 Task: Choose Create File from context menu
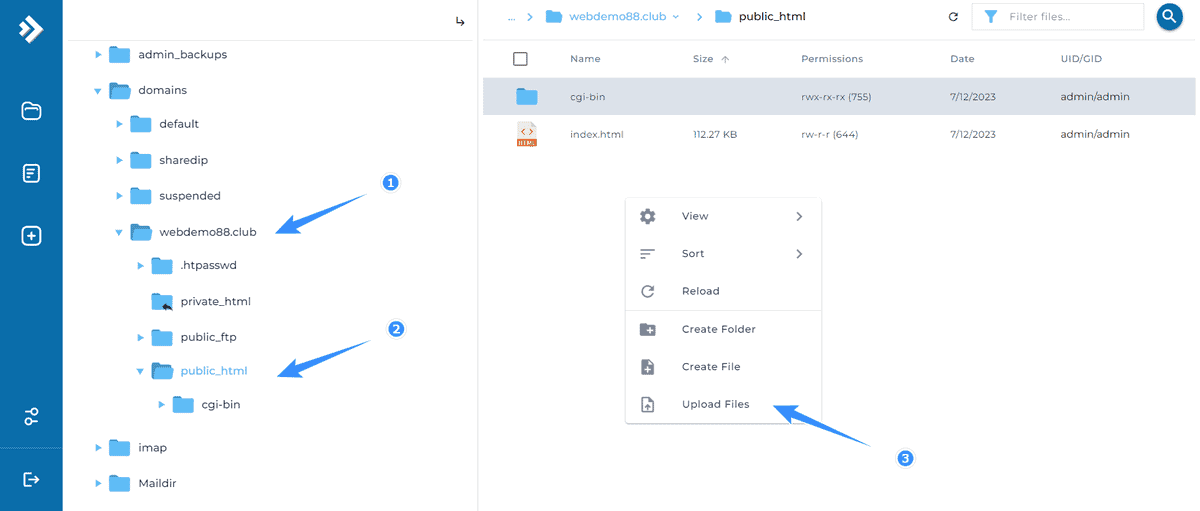coord(723,367)
